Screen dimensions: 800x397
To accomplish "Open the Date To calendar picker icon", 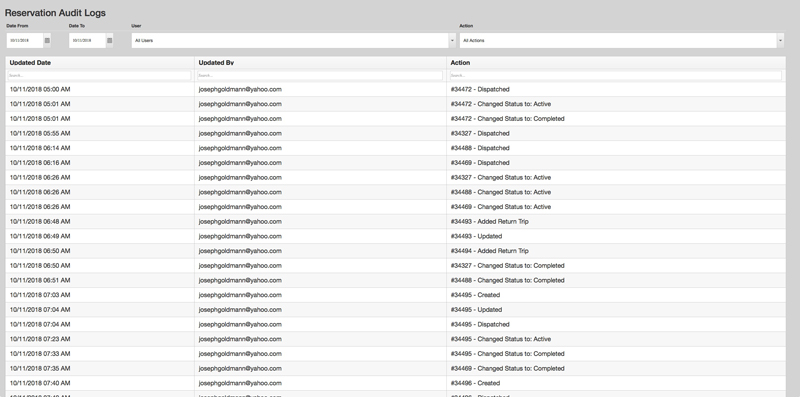I will coord(110,40).
